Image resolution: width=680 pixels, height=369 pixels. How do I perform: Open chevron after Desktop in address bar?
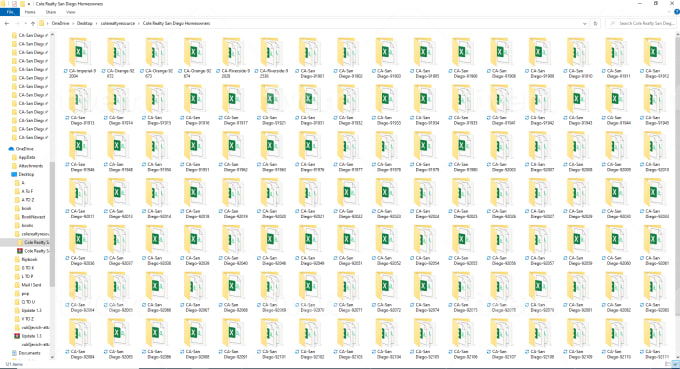(97, 23)
